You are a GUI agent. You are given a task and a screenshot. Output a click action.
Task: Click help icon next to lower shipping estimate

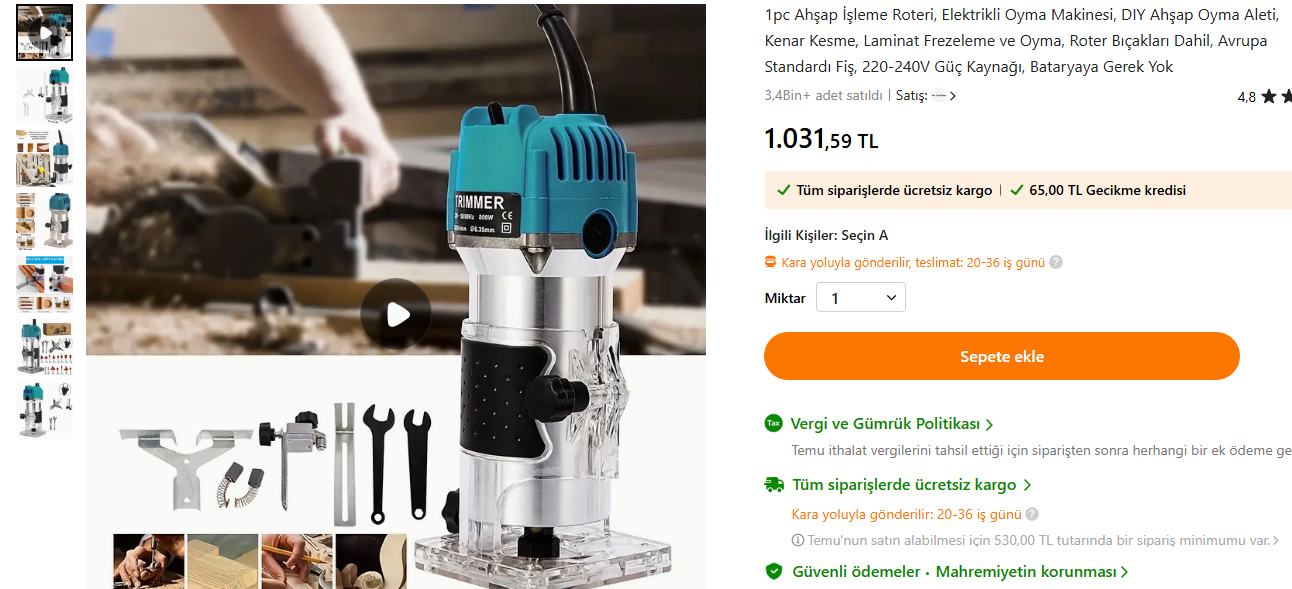1032,514
